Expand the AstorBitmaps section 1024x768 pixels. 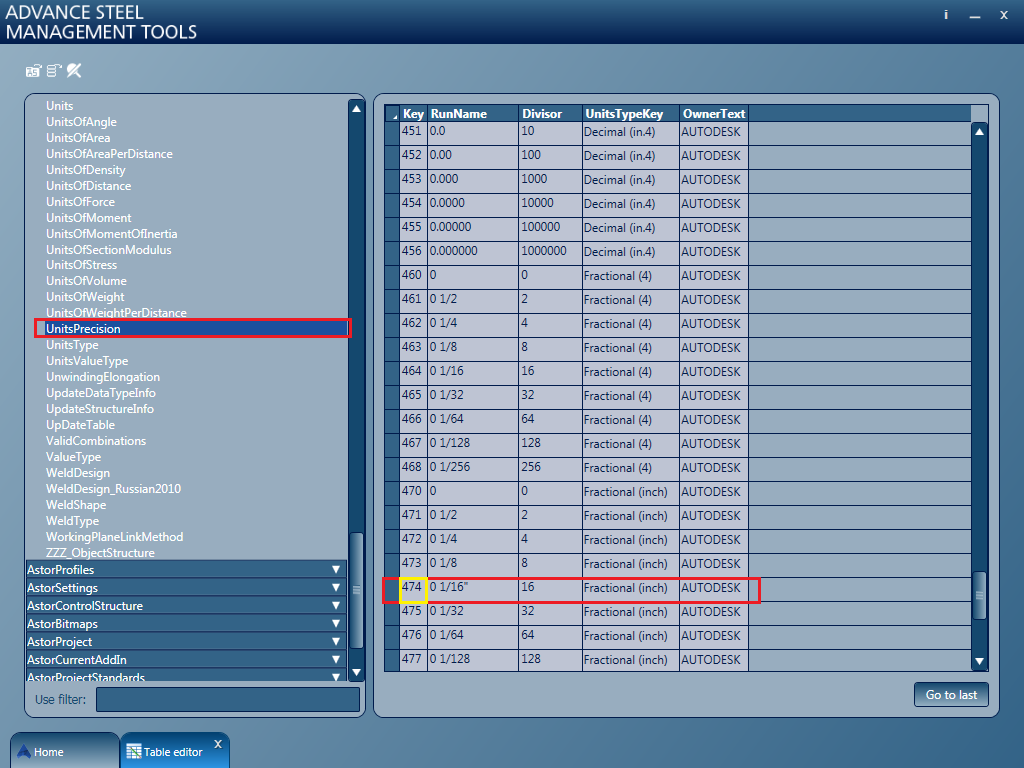[x=186, y=624]
